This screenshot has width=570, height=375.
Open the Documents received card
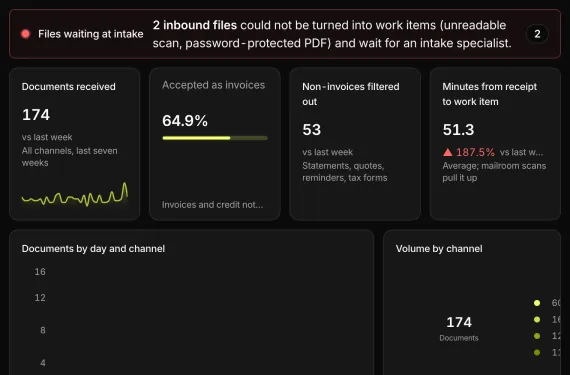[75, 144]
